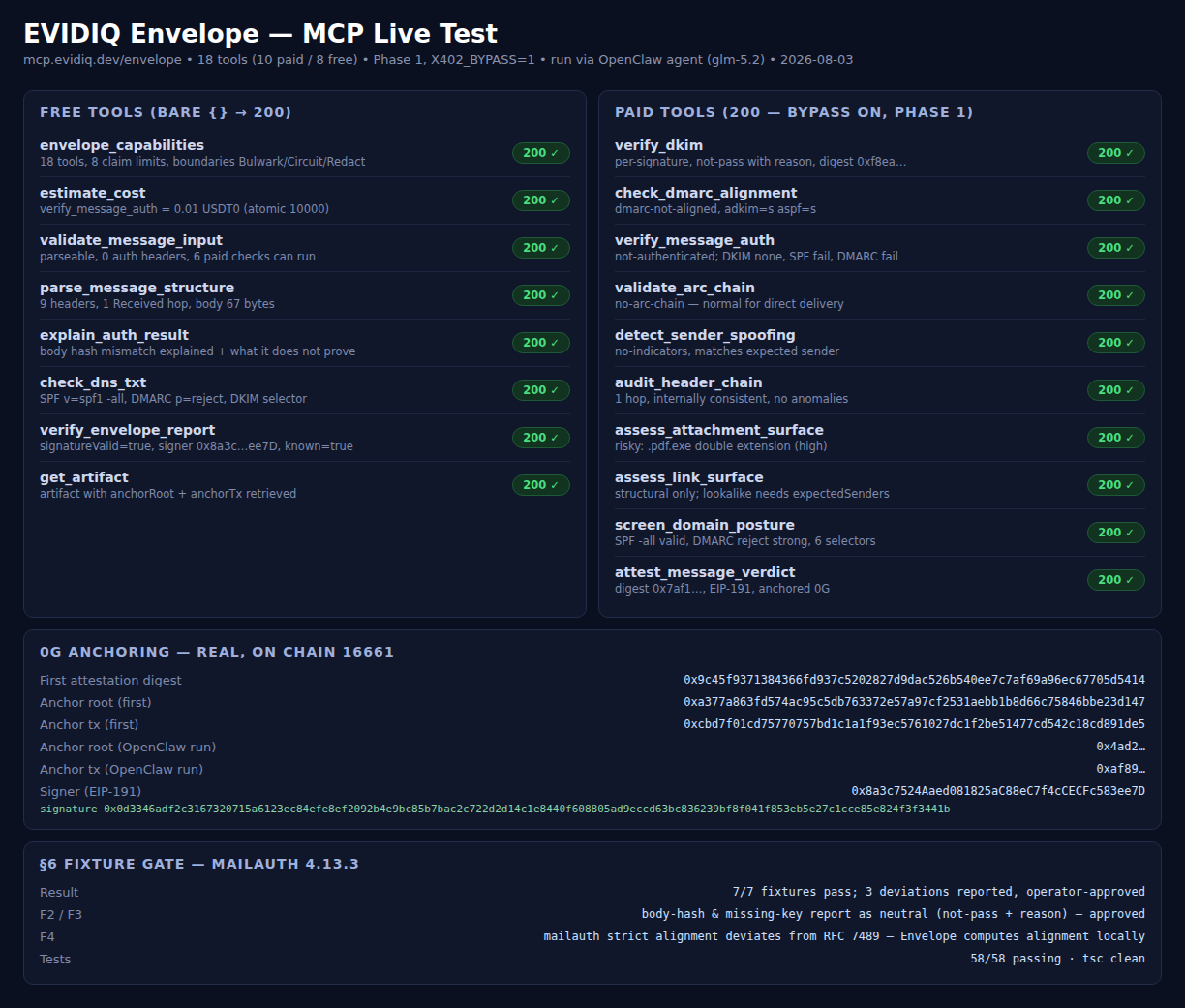Click the Signer EIP-191 address 0x8a3c7524…
This screenshot has width=1185, height=1008.
(x=998, y=791)
